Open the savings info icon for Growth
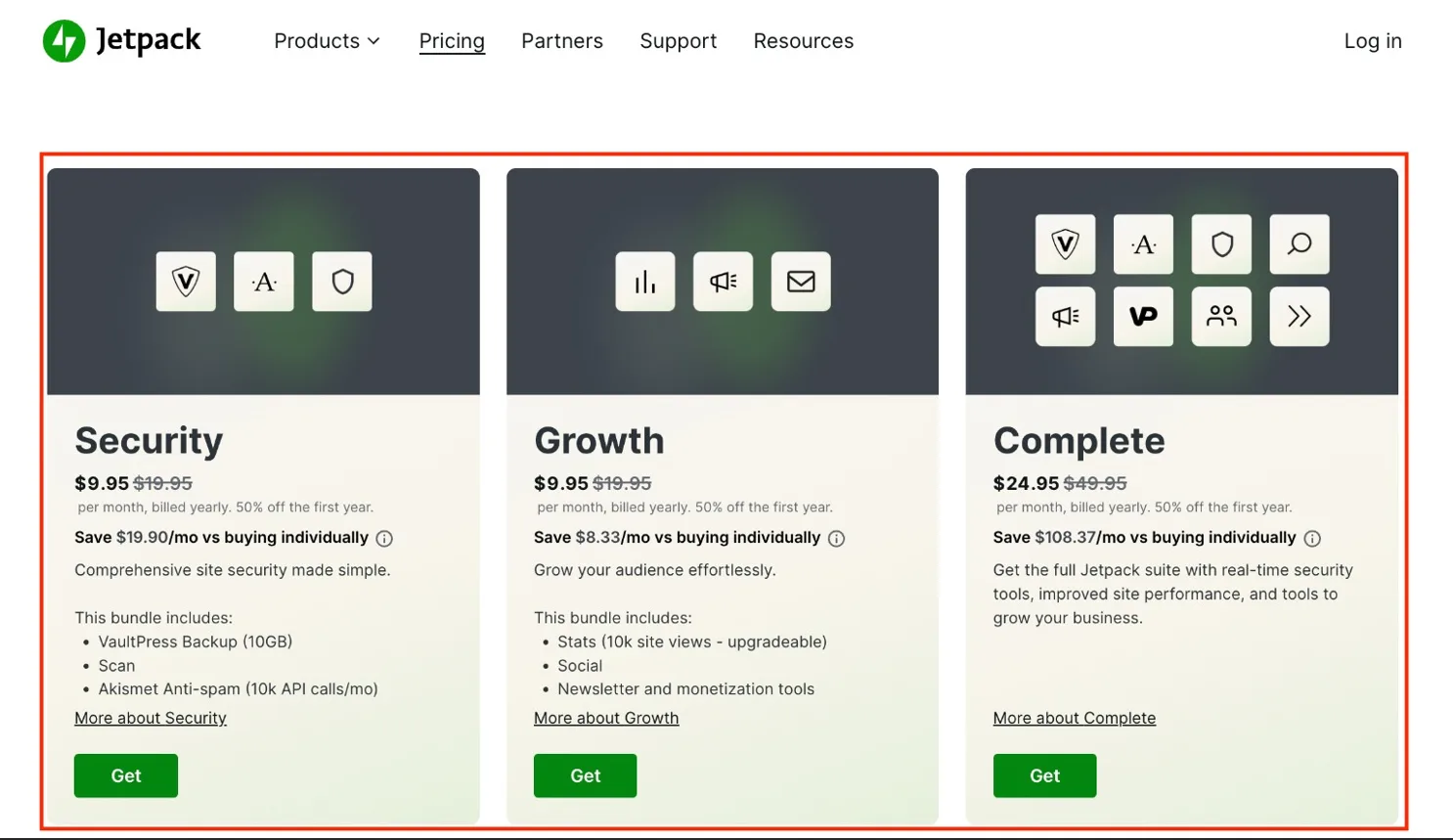The image size is (1453, 840). coord(837,539)
